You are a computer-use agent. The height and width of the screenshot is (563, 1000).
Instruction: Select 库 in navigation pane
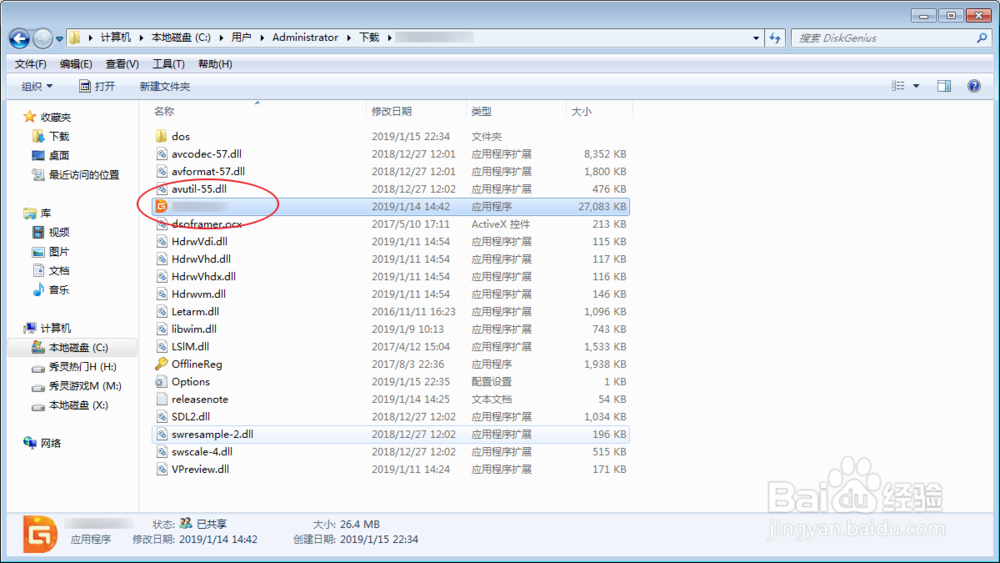click(38, 213)
